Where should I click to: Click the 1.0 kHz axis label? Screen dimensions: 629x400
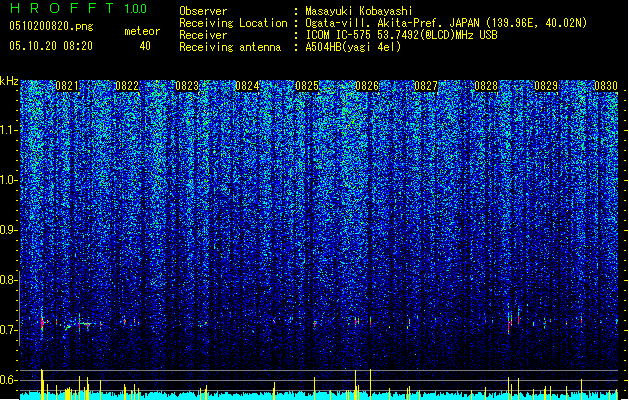tap(9, 180)
